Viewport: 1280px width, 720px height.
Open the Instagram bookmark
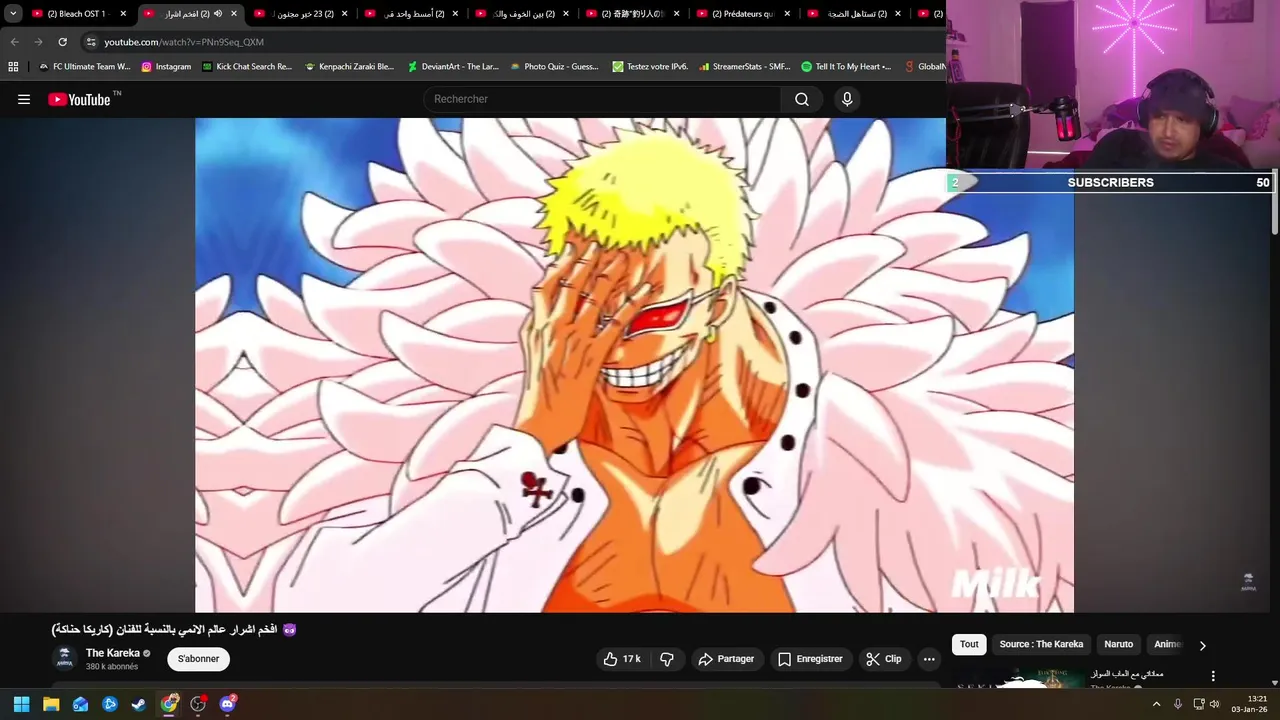166,67
